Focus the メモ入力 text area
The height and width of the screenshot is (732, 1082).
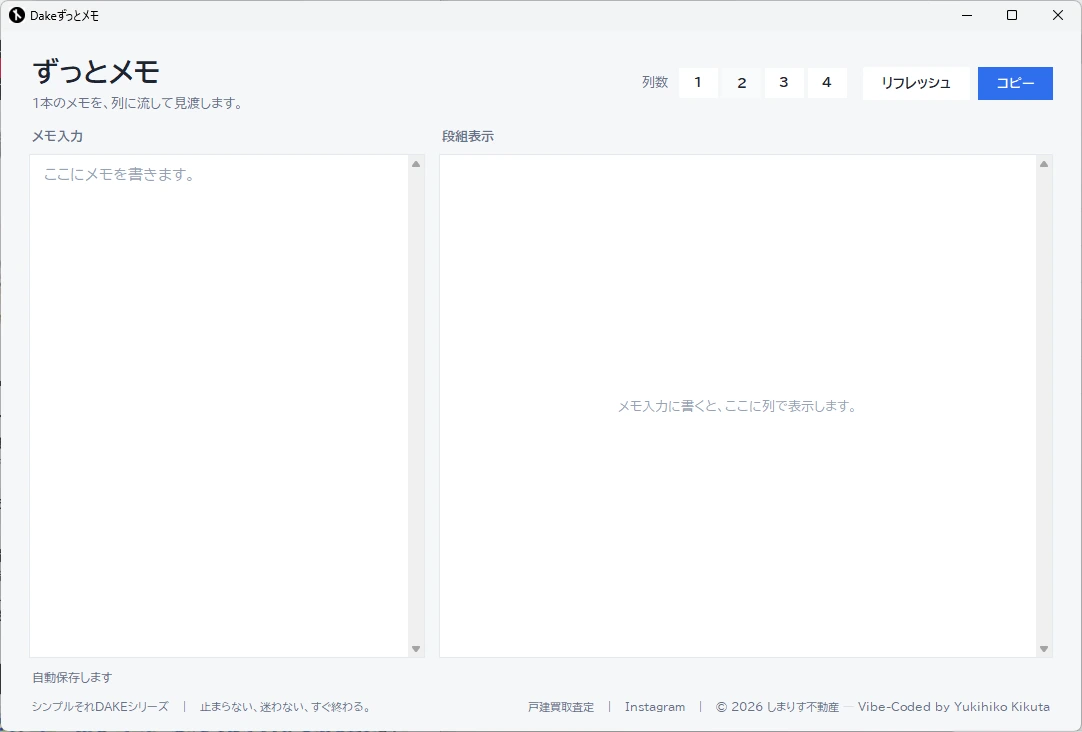tap(219, 406)
